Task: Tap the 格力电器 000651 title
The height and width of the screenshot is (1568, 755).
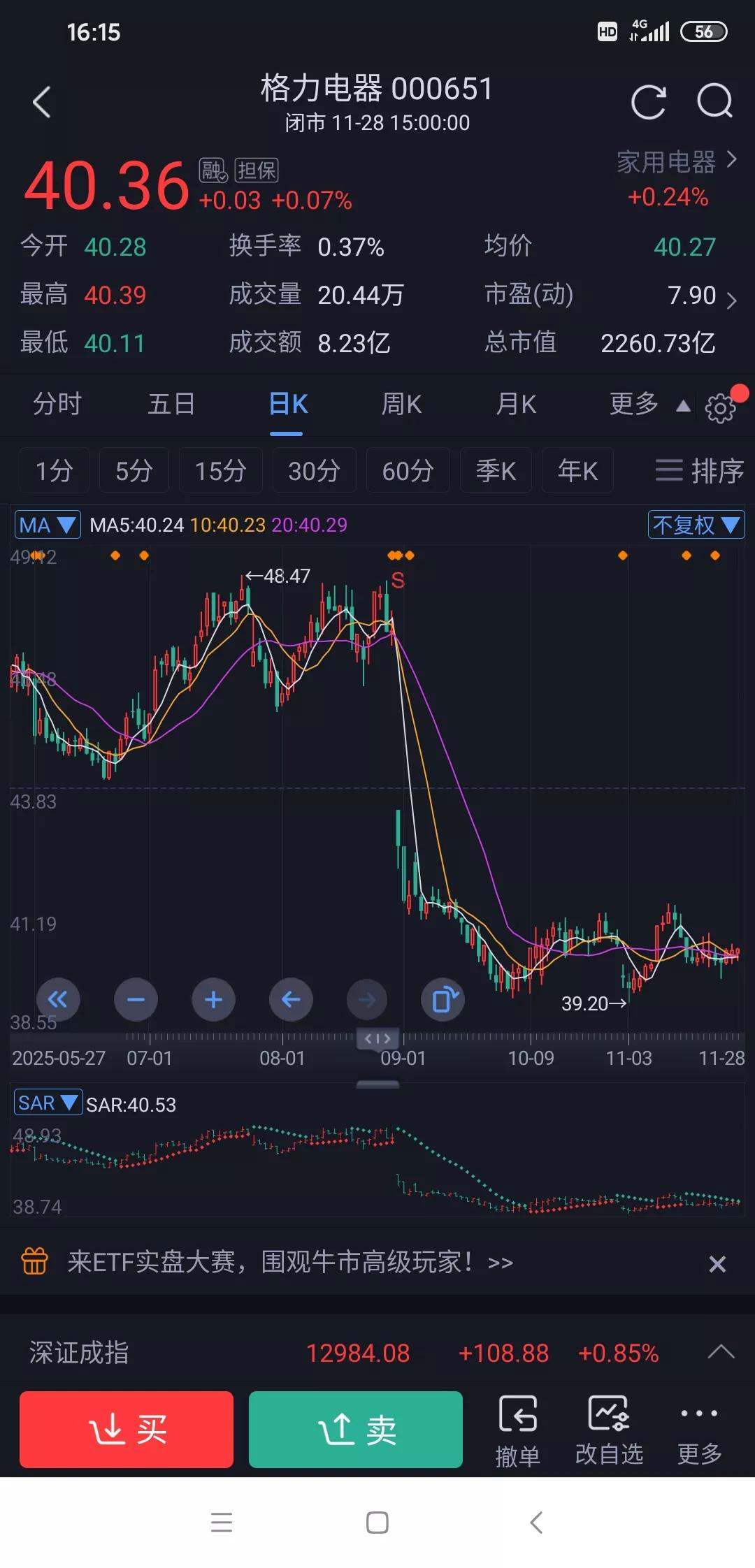Action: [x=377, y=89]
